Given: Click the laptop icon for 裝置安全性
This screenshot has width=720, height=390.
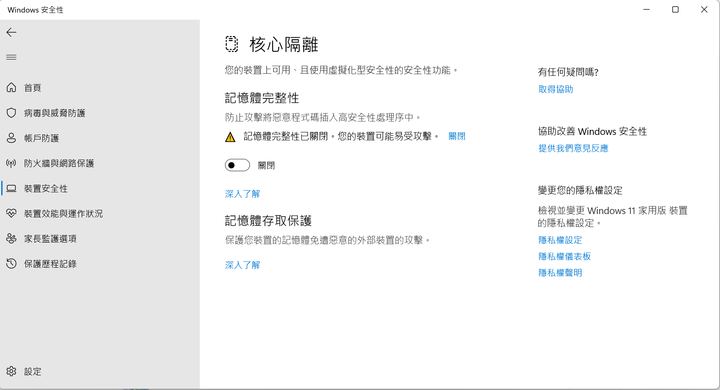Looking at the screenshot, I should (11, 188).
